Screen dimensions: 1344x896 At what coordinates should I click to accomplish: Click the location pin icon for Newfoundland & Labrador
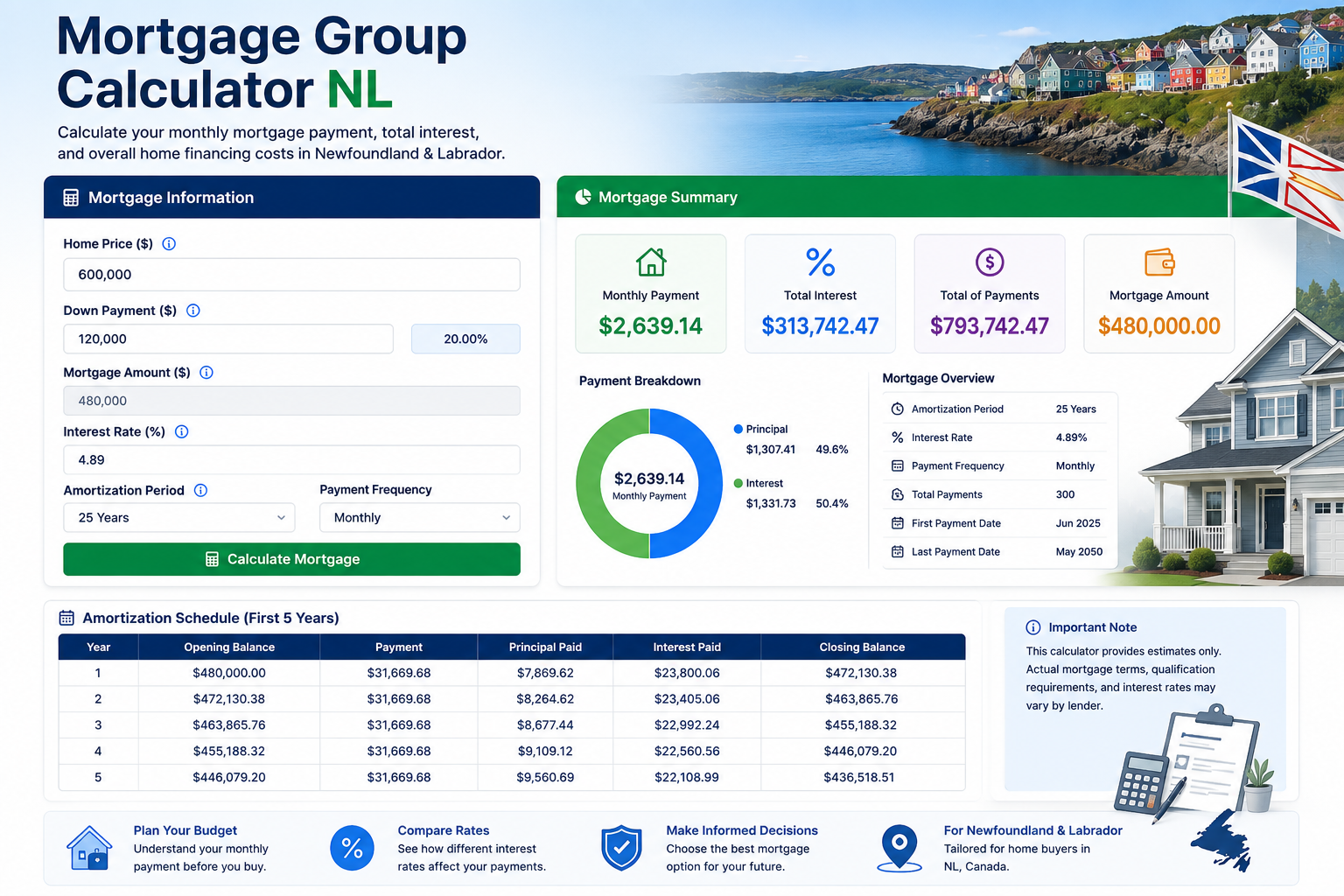[x=899, y=848]
